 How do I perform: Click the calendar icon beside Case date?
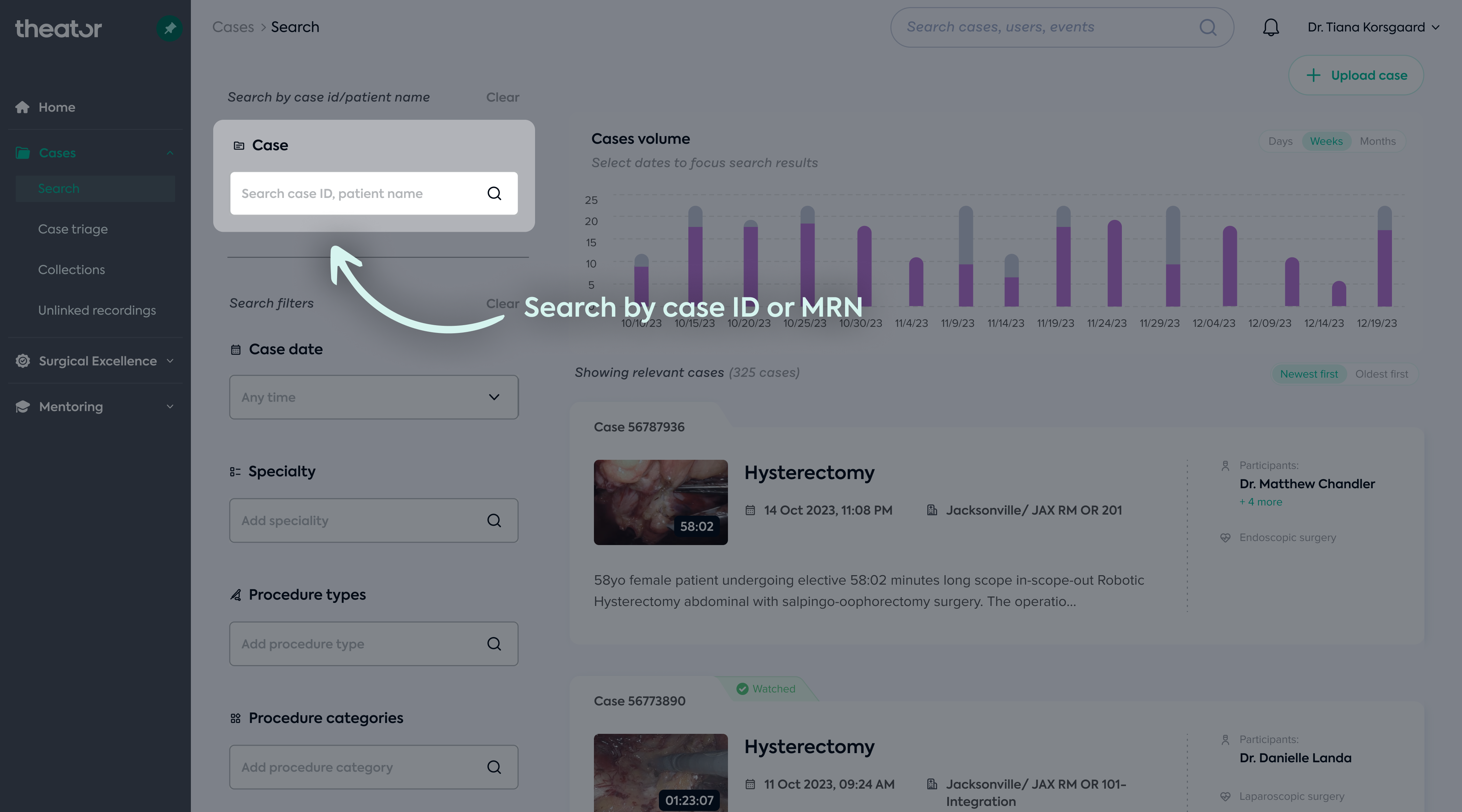coord(236,349)
